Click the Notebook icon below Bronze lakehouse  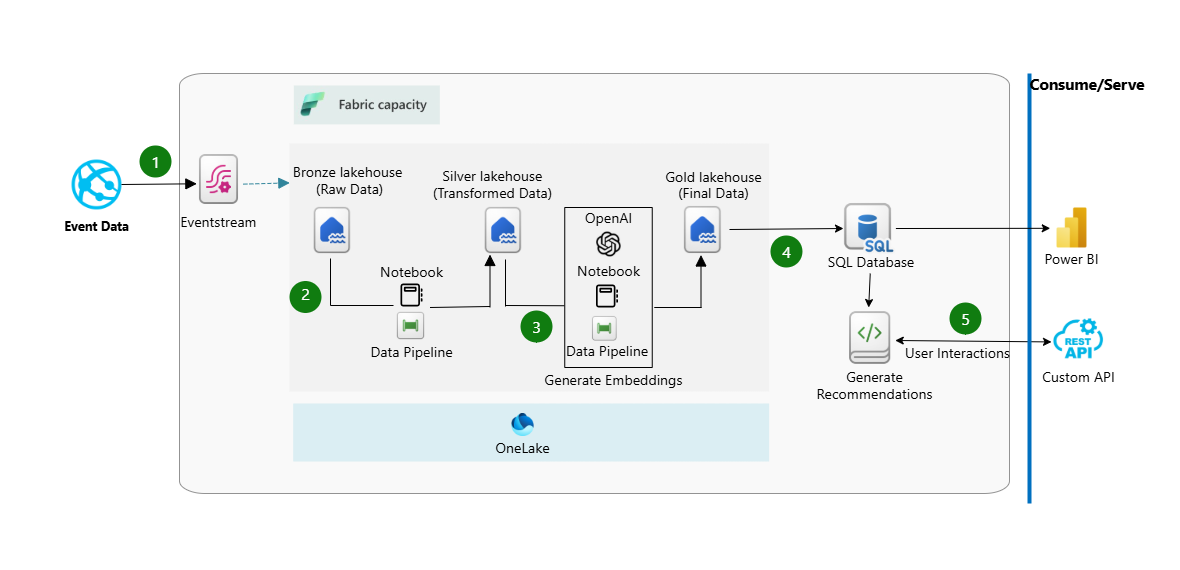click(411, 294)
